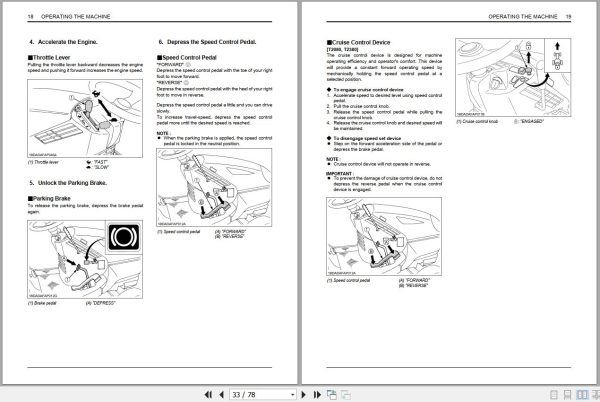Switch to continuous page view
This screenshot has width=600, height=402.
click(x=568, y=395)
